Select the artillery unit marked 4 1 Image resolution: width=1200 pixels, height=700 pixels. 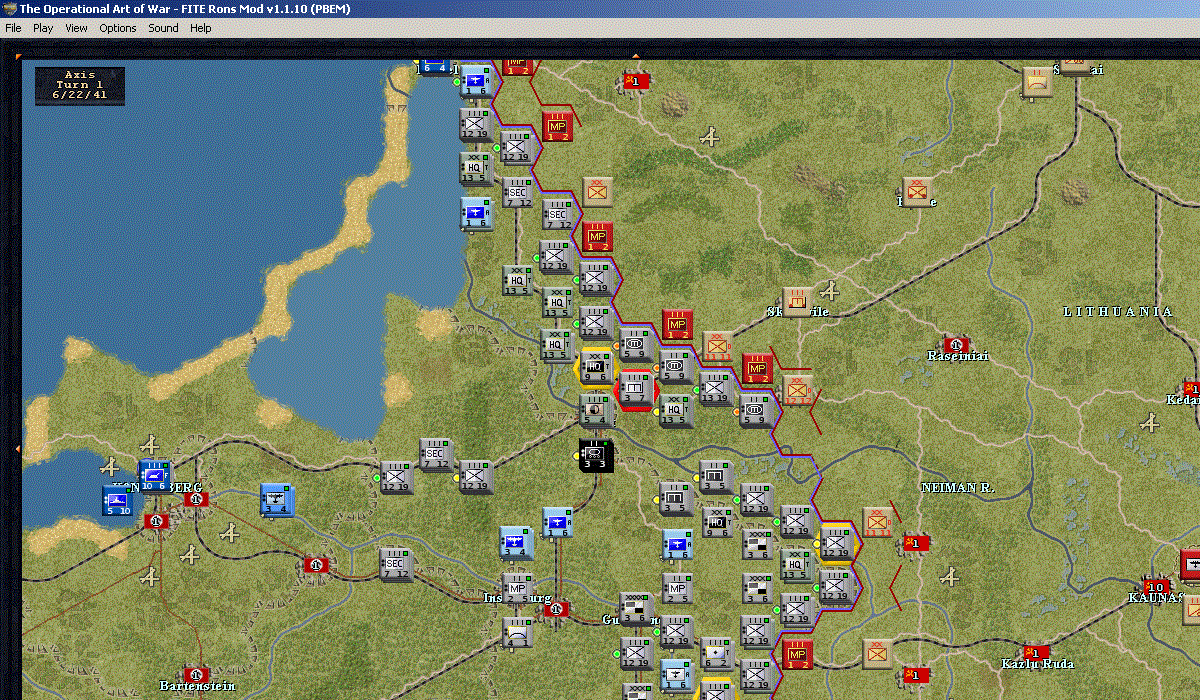point(518,633)
